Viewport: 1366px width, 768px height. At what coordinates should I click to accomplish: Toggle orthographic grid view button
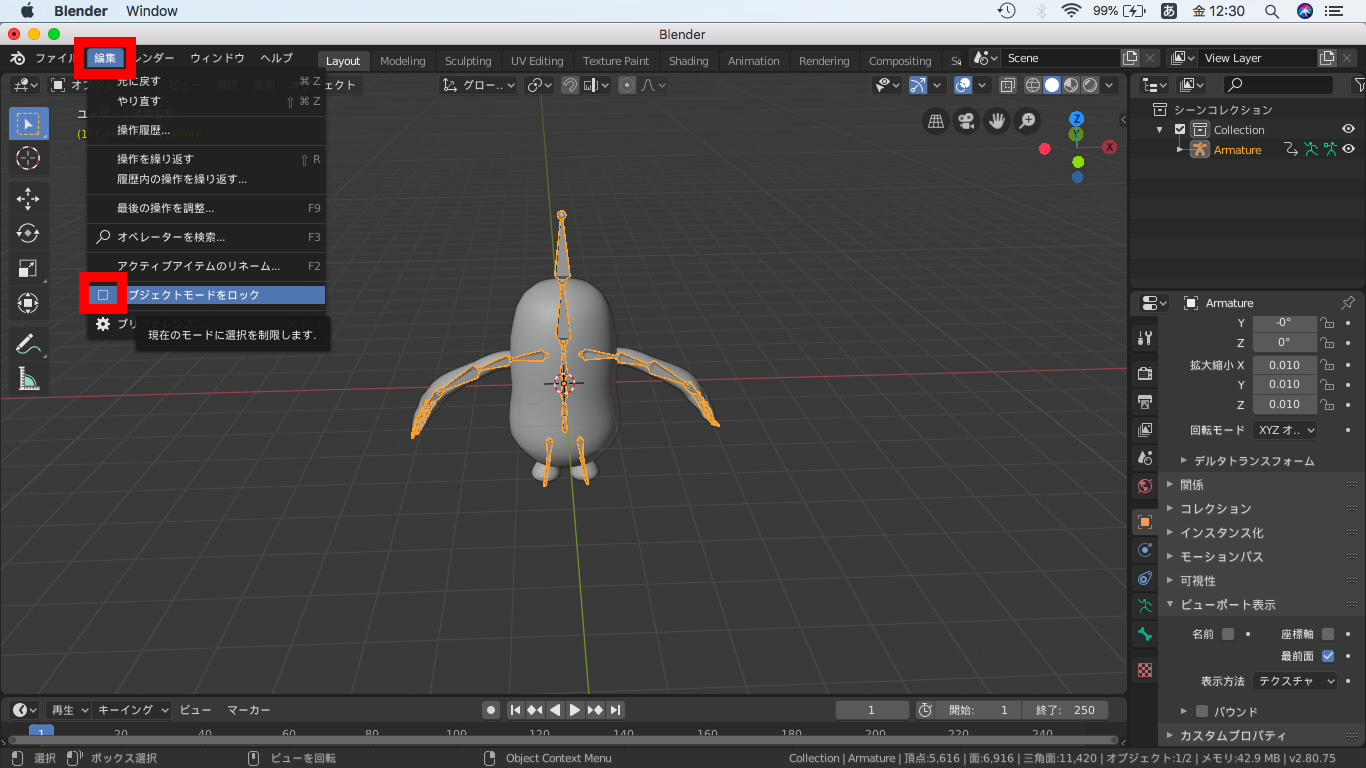point(936,121)
